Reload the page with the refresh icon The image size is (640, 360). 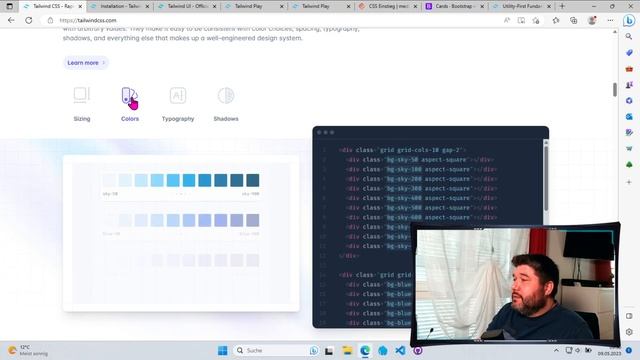29,20
